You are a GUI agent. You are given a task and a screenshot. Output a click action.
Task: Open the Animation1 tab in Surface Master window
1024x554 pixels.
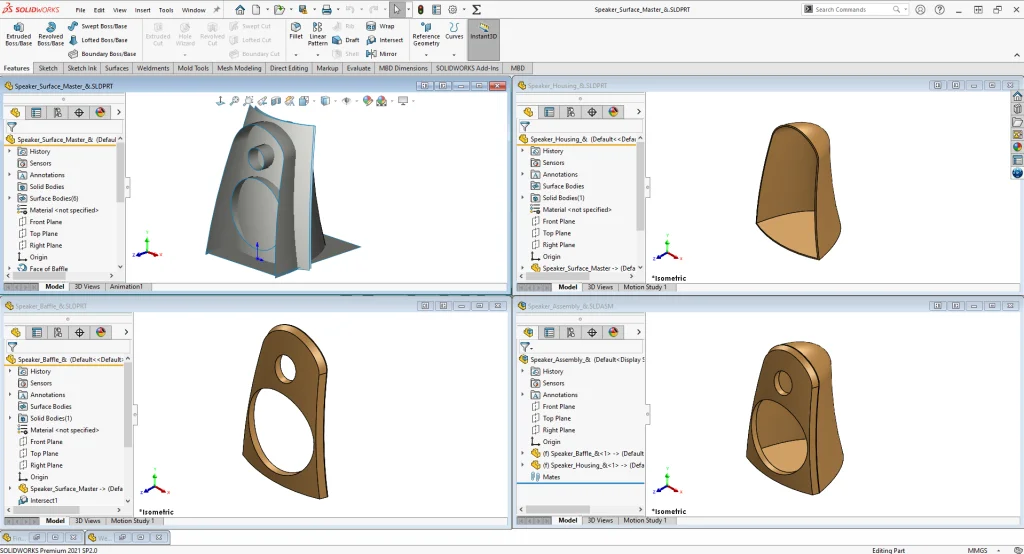coord(126,287)
